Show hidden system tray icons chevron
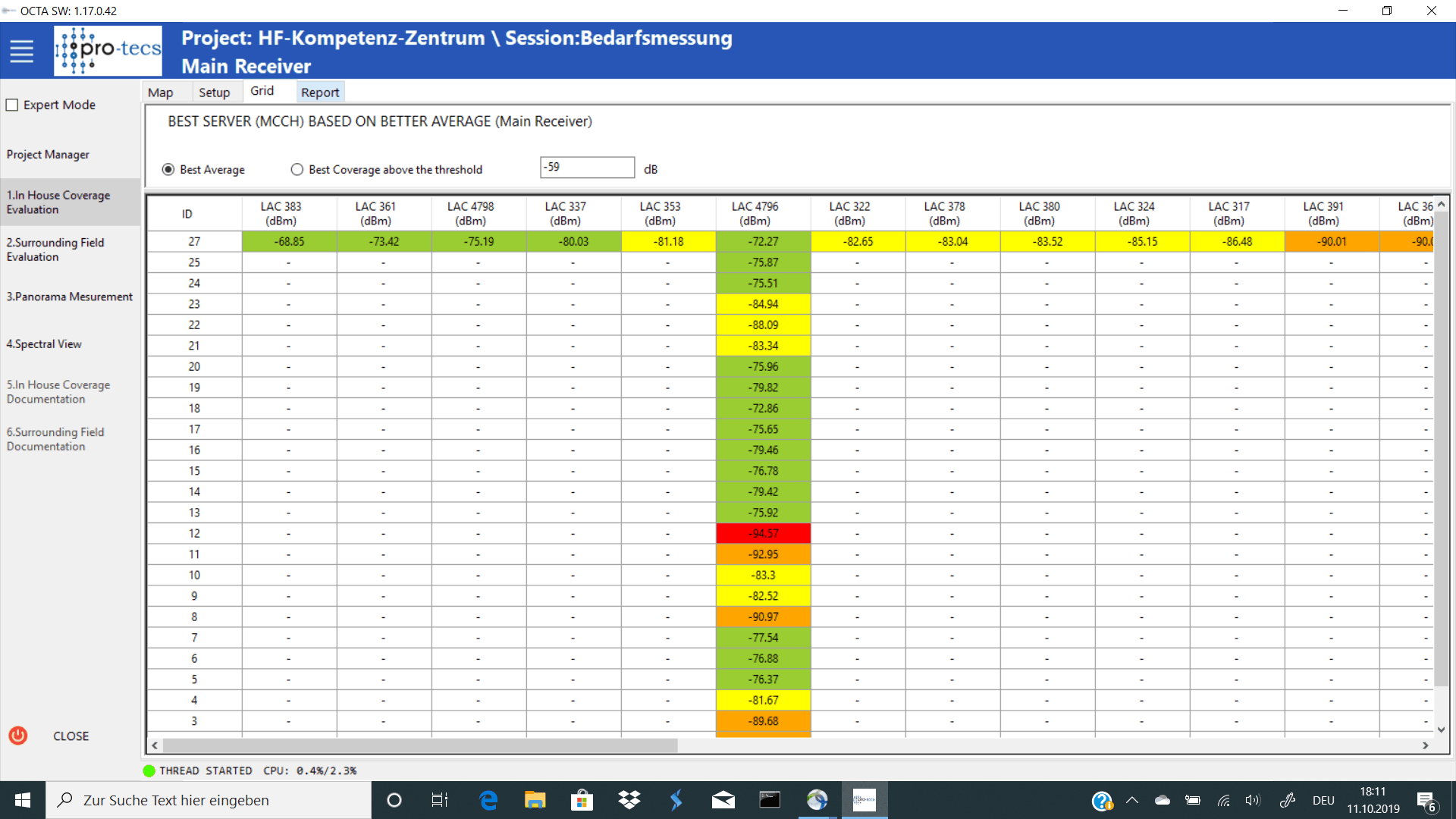 coord(1132,800)
